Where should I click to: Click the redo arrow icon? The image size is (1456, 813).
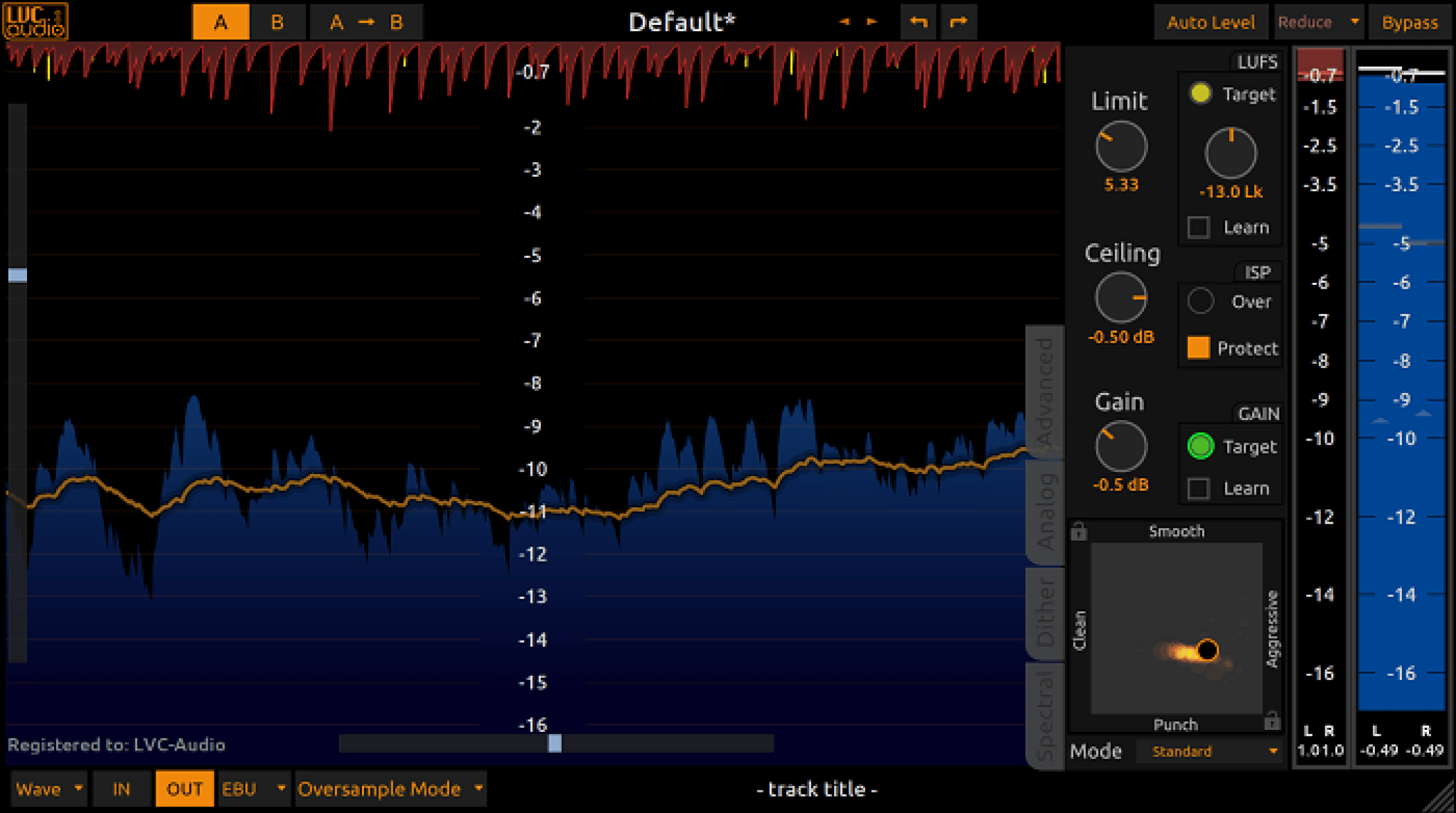958,22
